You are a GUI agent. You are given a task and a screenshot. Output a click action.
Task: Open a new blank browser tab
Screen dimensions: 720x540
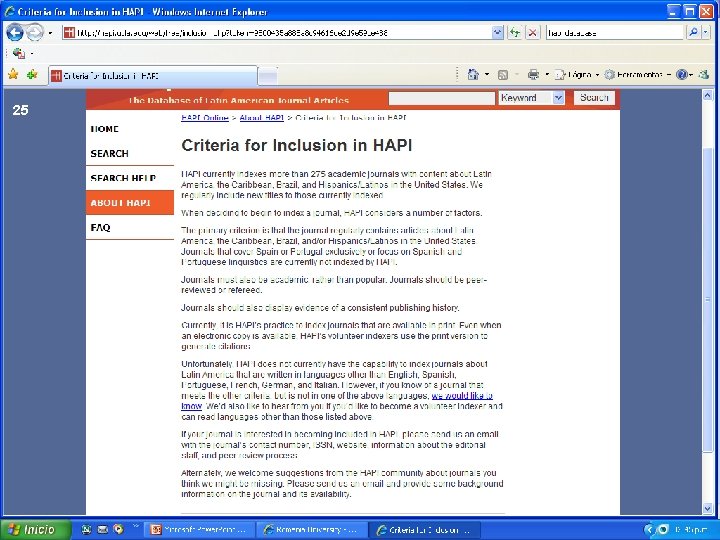268,76
